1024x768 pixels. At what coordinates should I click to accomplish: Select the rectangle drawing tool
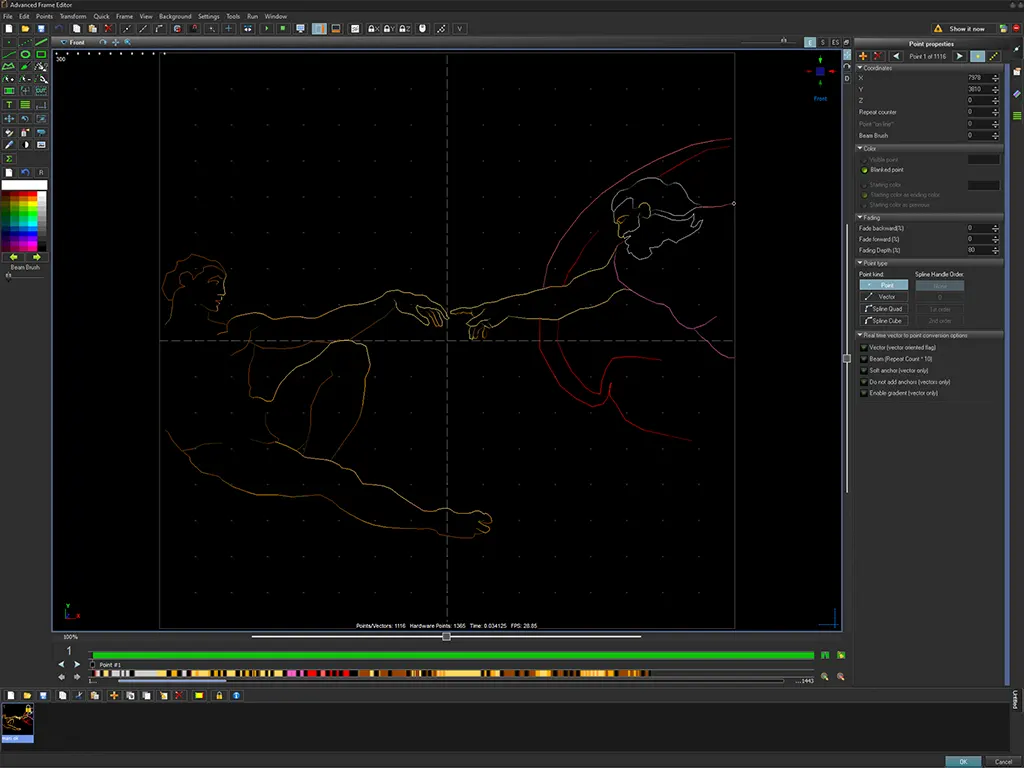tap(41, 54)
